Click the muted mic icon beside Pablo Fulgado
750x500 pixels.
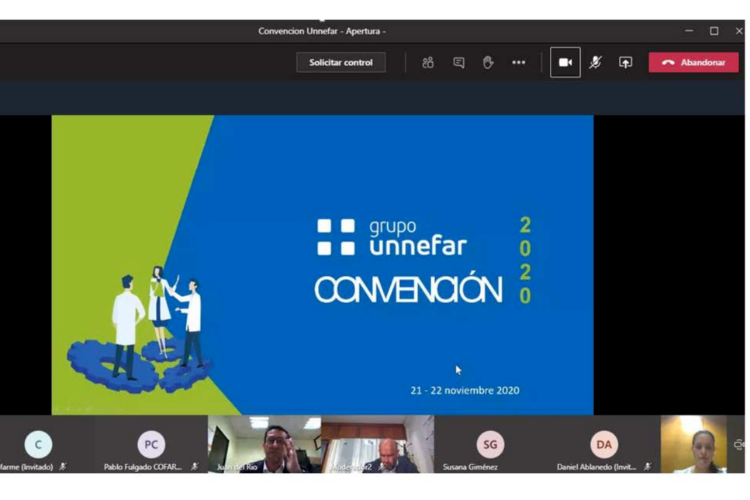point(195,467)
